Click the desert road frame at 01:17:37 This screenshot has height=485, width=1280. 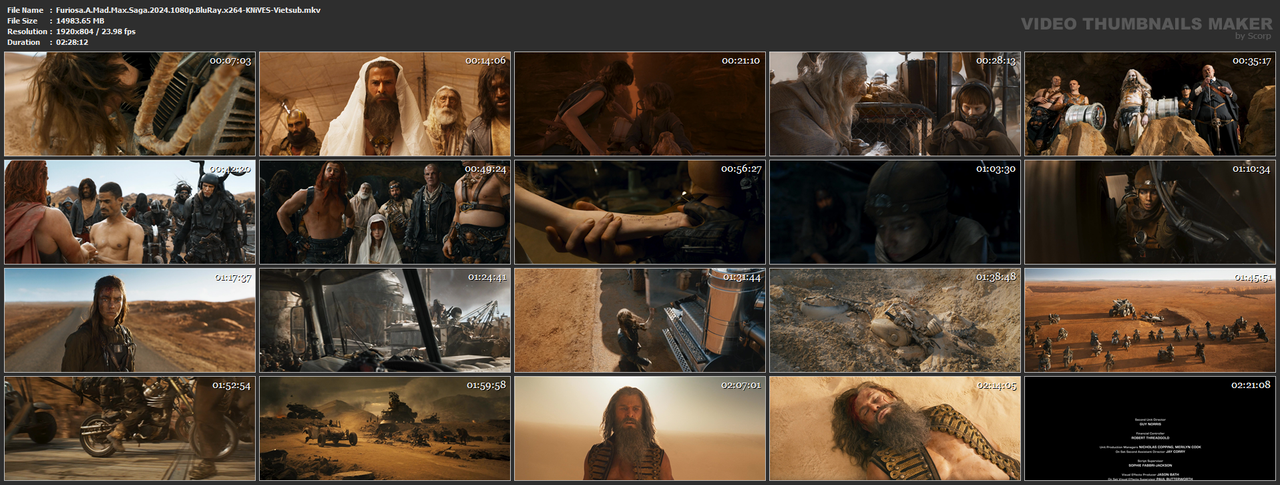[x=130, y=320]
